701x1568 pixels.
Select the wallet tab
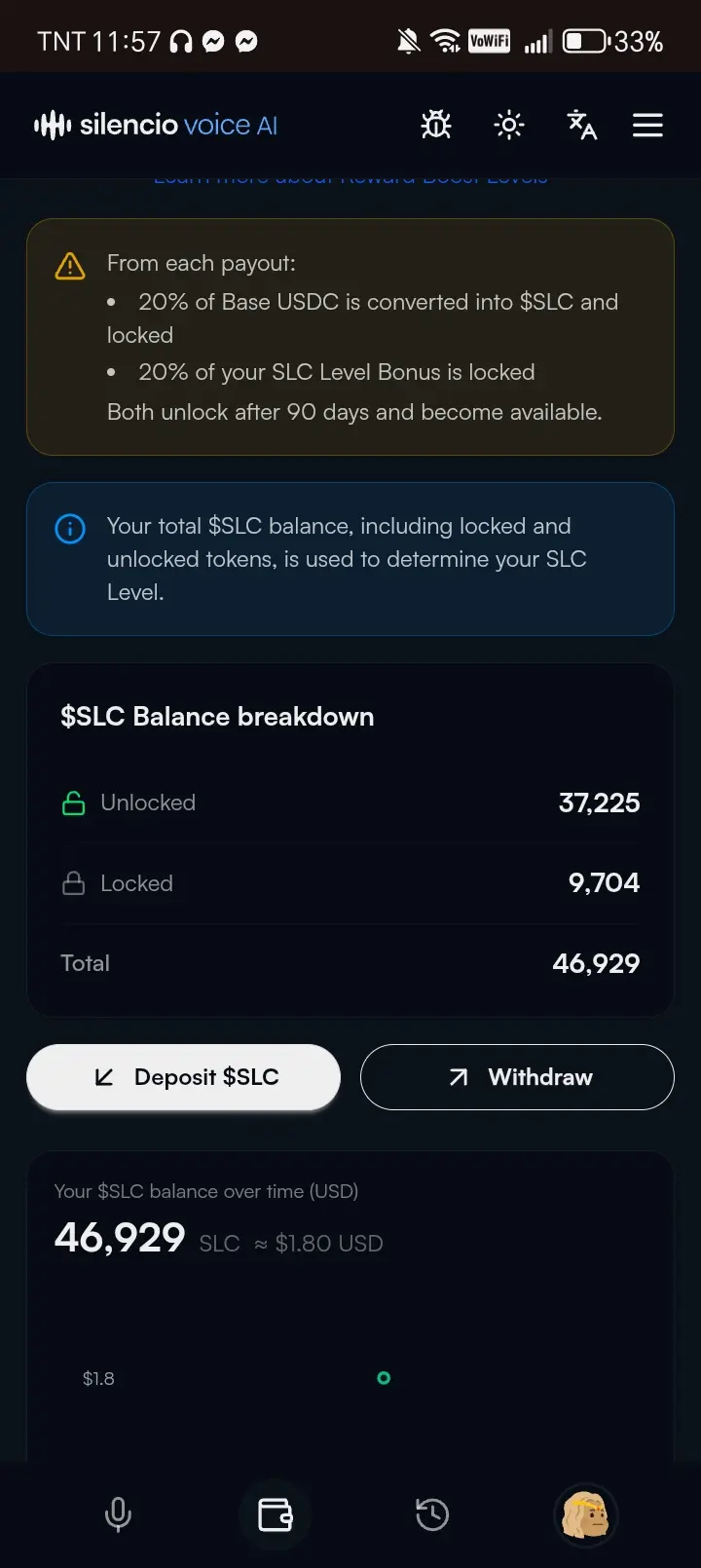(x=275, y=1514)
